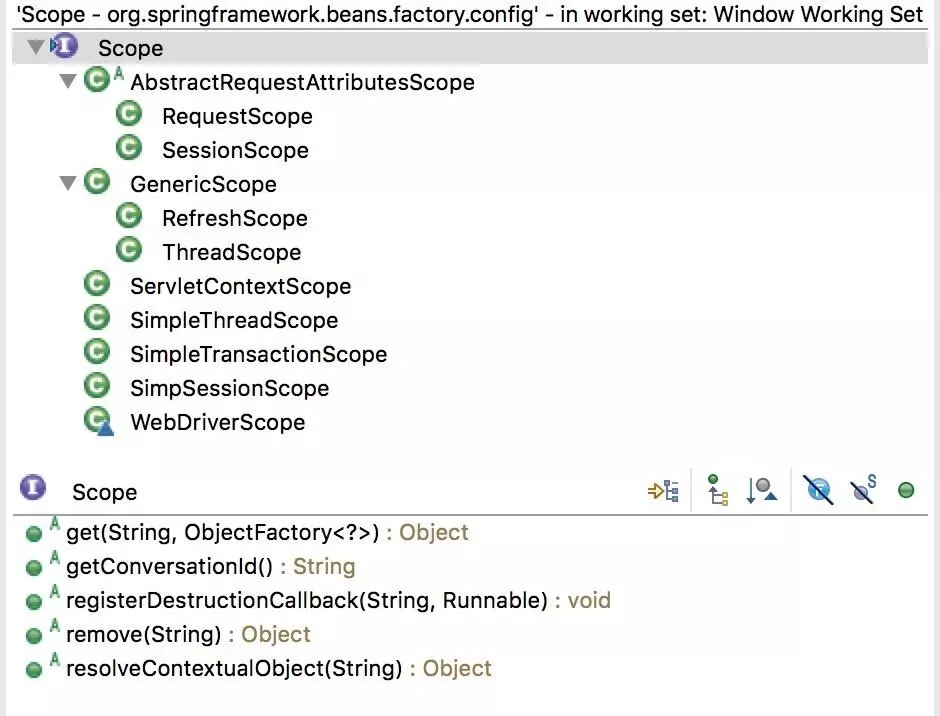Collapse the root Scope interface node
Image resolution: width=940 pixels, height=716 pixels.
pos(36,46)
